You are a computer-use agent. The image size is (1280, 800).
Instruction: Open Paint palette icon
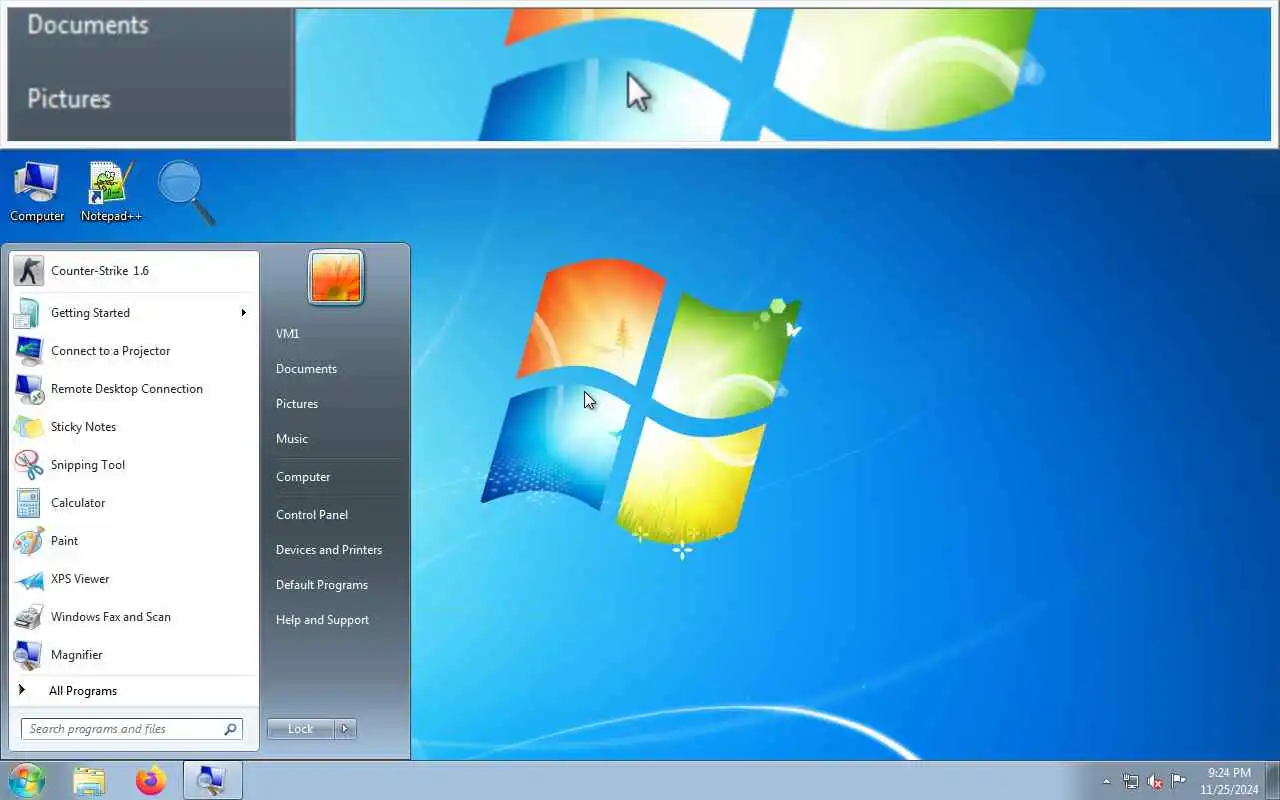pyautogui.click(x=28, y=541)
